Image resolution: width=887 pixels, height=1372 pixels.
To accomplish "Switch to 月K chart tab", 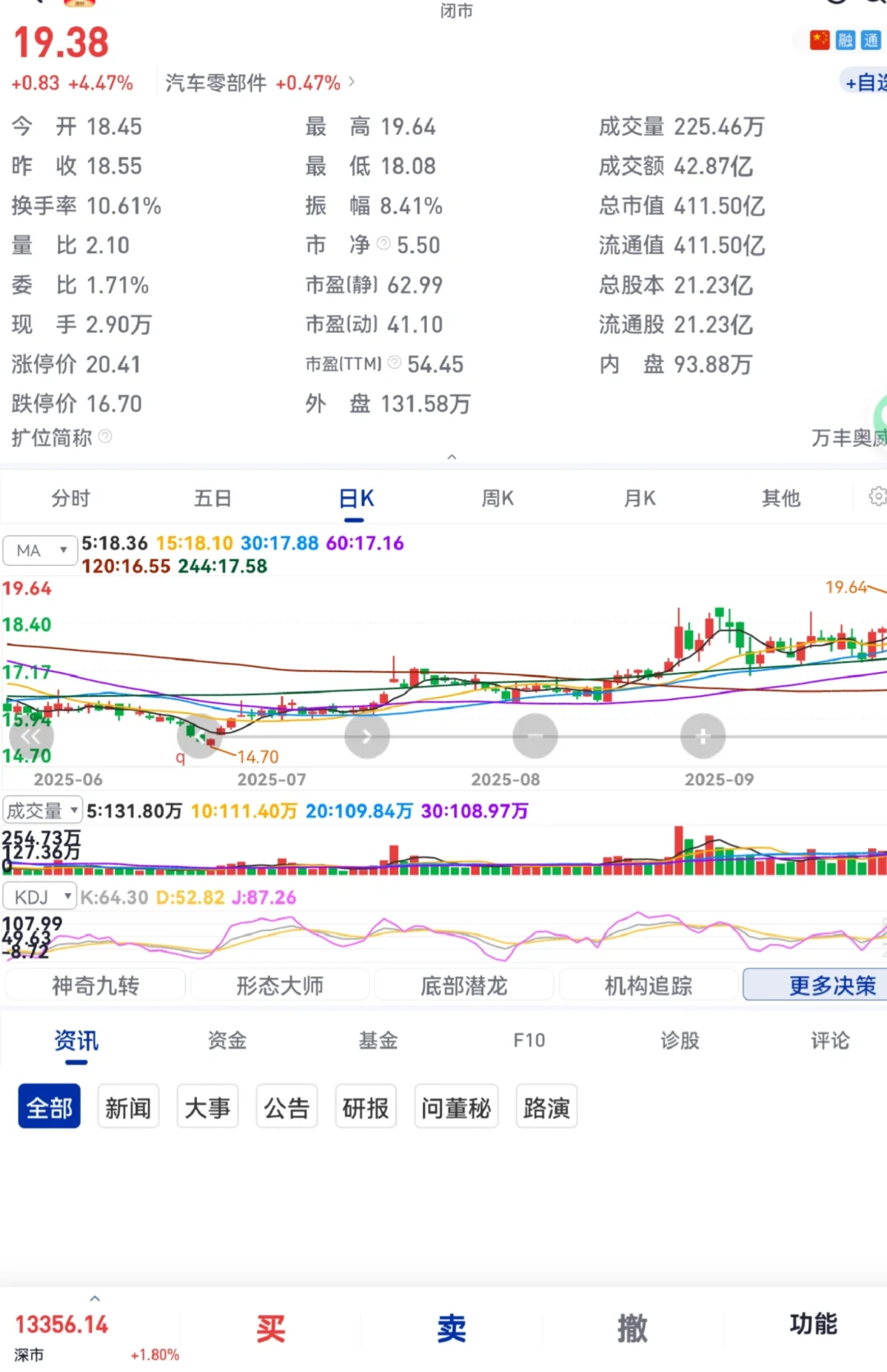I will pyautogui.click(x=640, y=498).
